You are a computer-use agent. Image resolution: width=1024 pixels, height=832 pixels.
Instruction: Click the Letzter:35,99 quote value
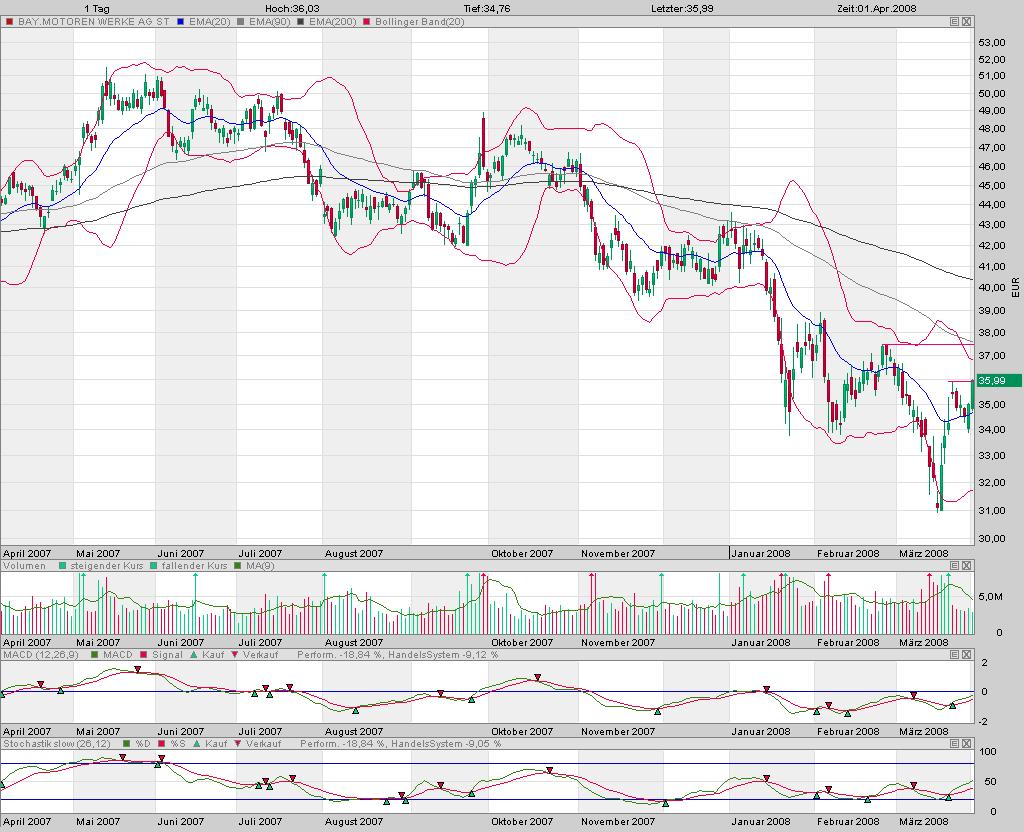[x=683, y=7]
